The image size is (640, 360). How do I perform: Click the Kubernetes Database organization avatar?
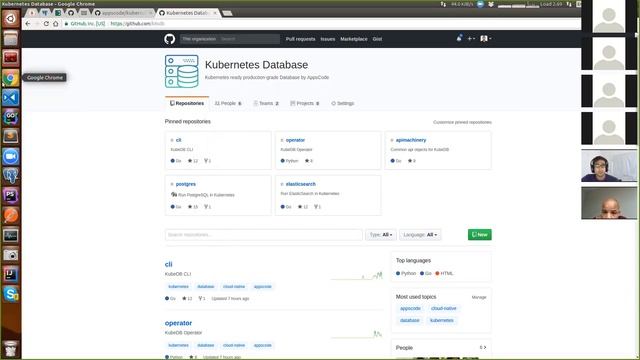click(182, 71)
